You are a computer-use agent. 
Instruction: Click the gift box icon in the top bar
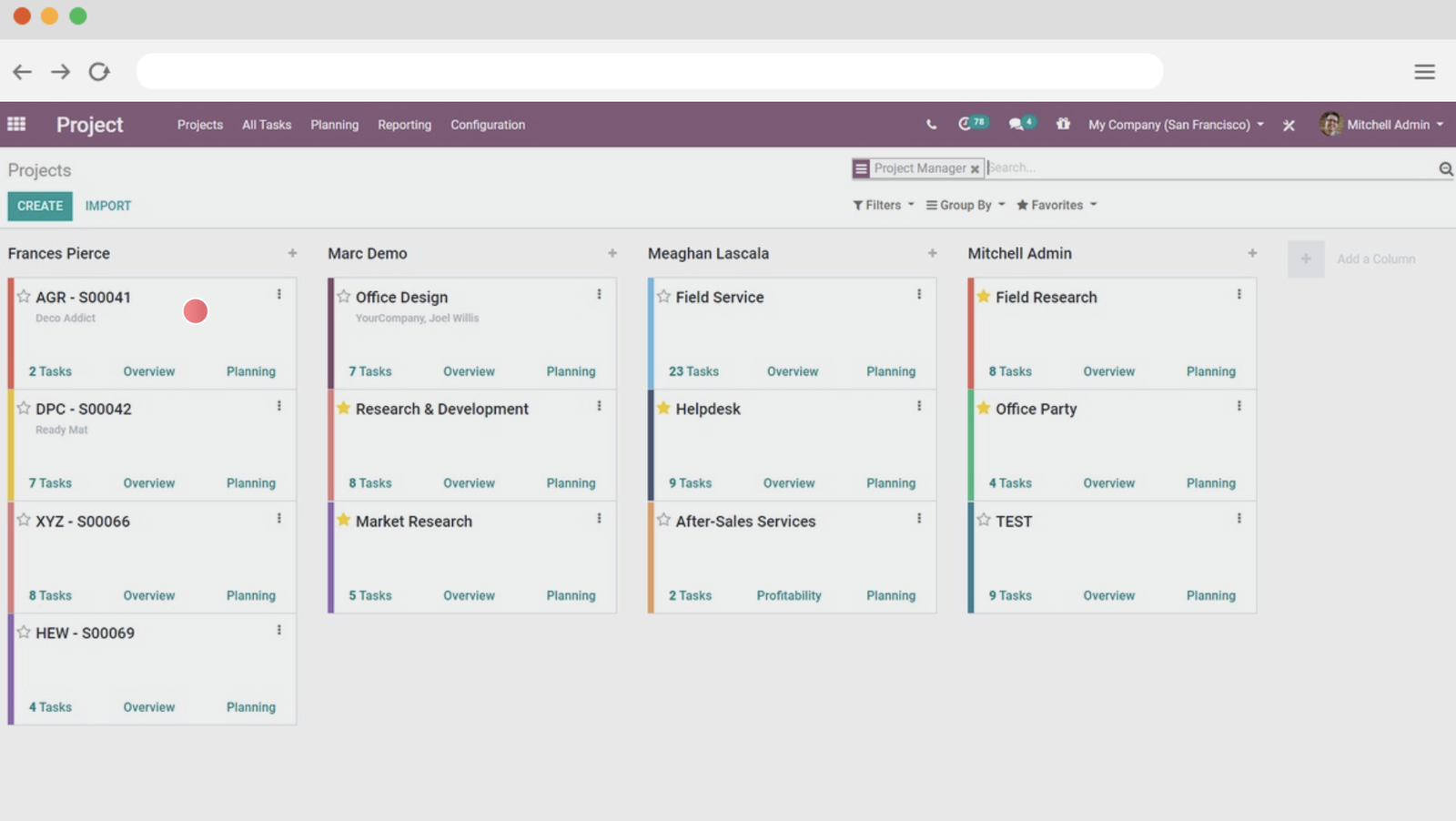pos(1063,124)
